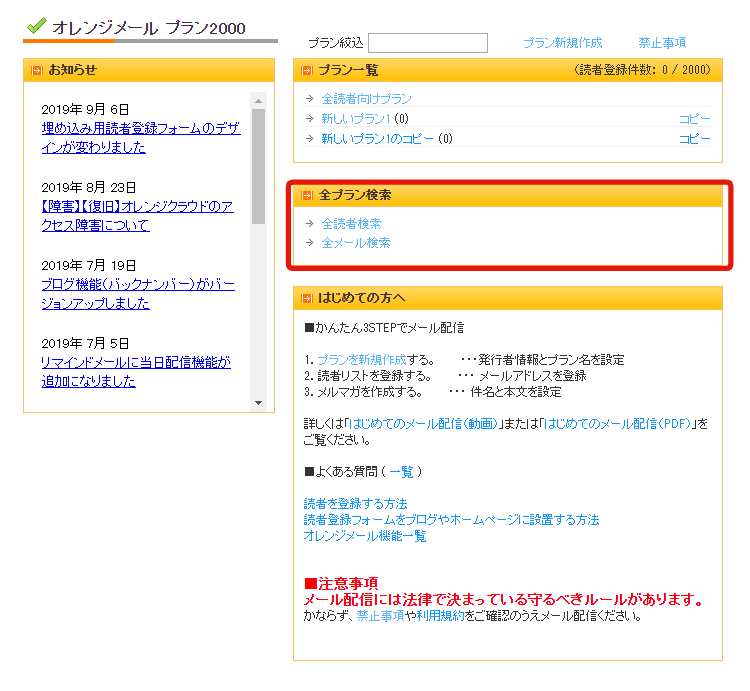Click the green checkmark icon beside オレンジメール

(x=36, y=25)
